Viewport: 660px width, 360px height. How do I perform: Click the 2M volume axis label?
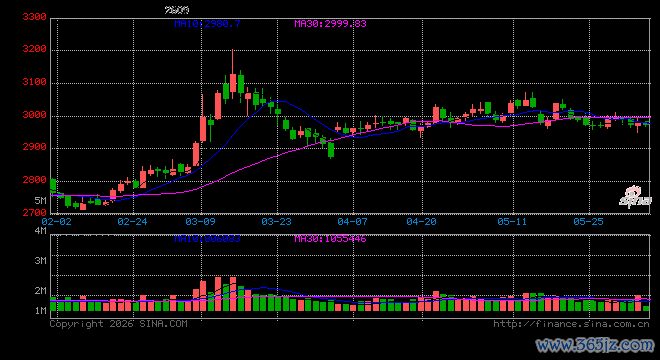point(40,291)
